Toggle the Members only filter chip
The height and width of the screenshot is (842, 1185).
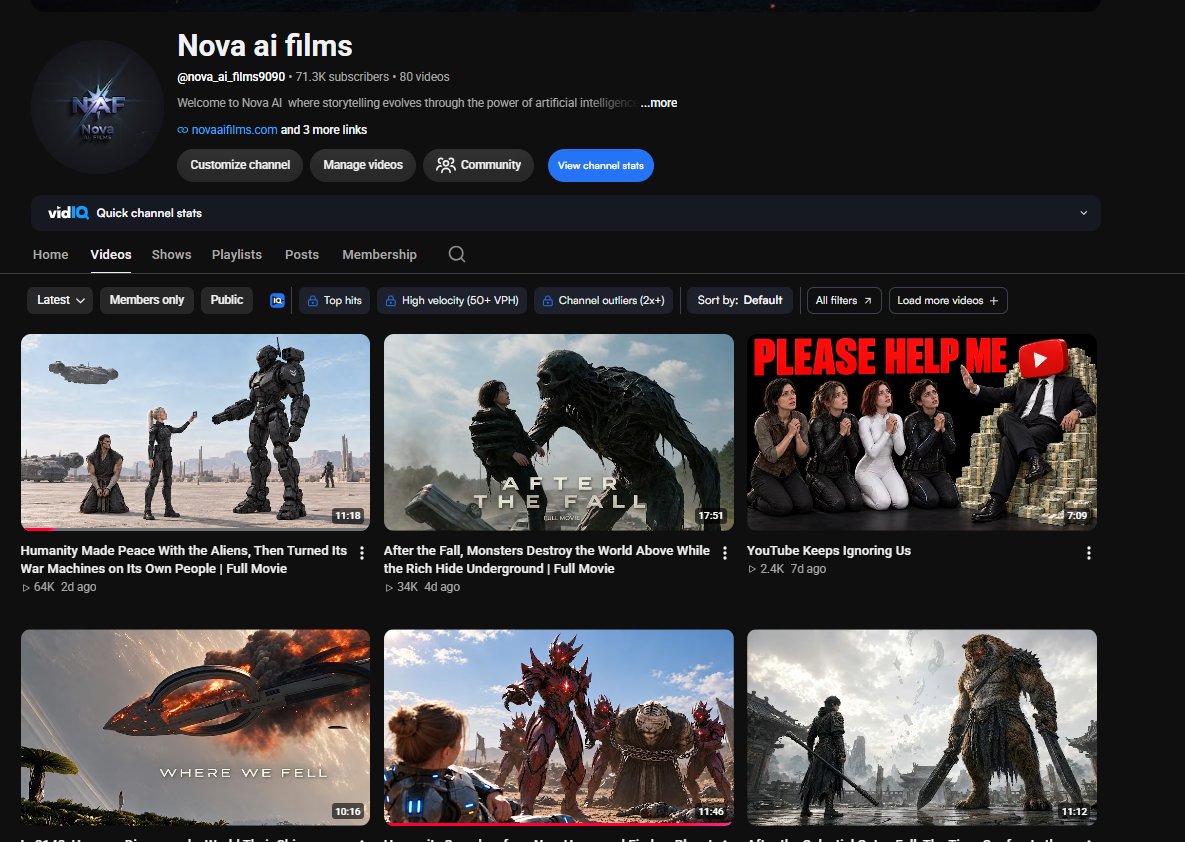pyautogui.click(x=147, y=300)
